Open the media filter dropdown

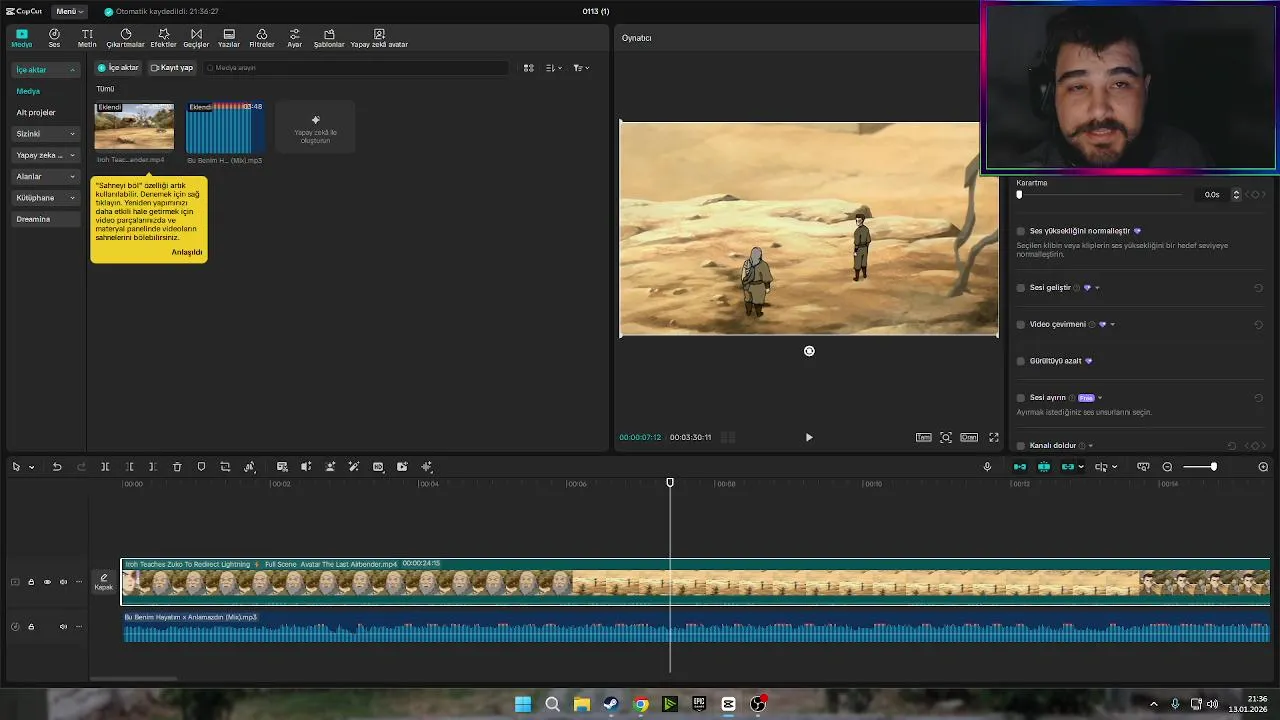(581, 68)
